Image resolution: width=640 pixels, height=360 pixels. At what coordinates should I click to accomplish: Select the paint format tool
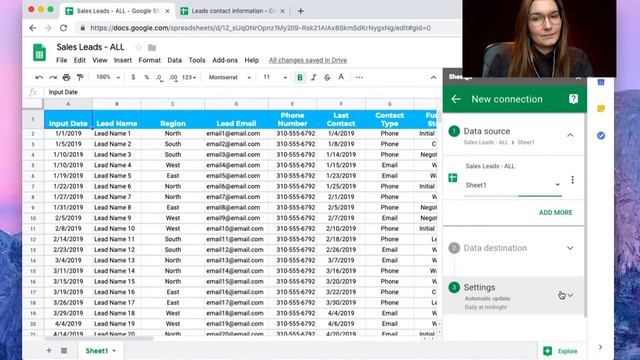(80, 77)
